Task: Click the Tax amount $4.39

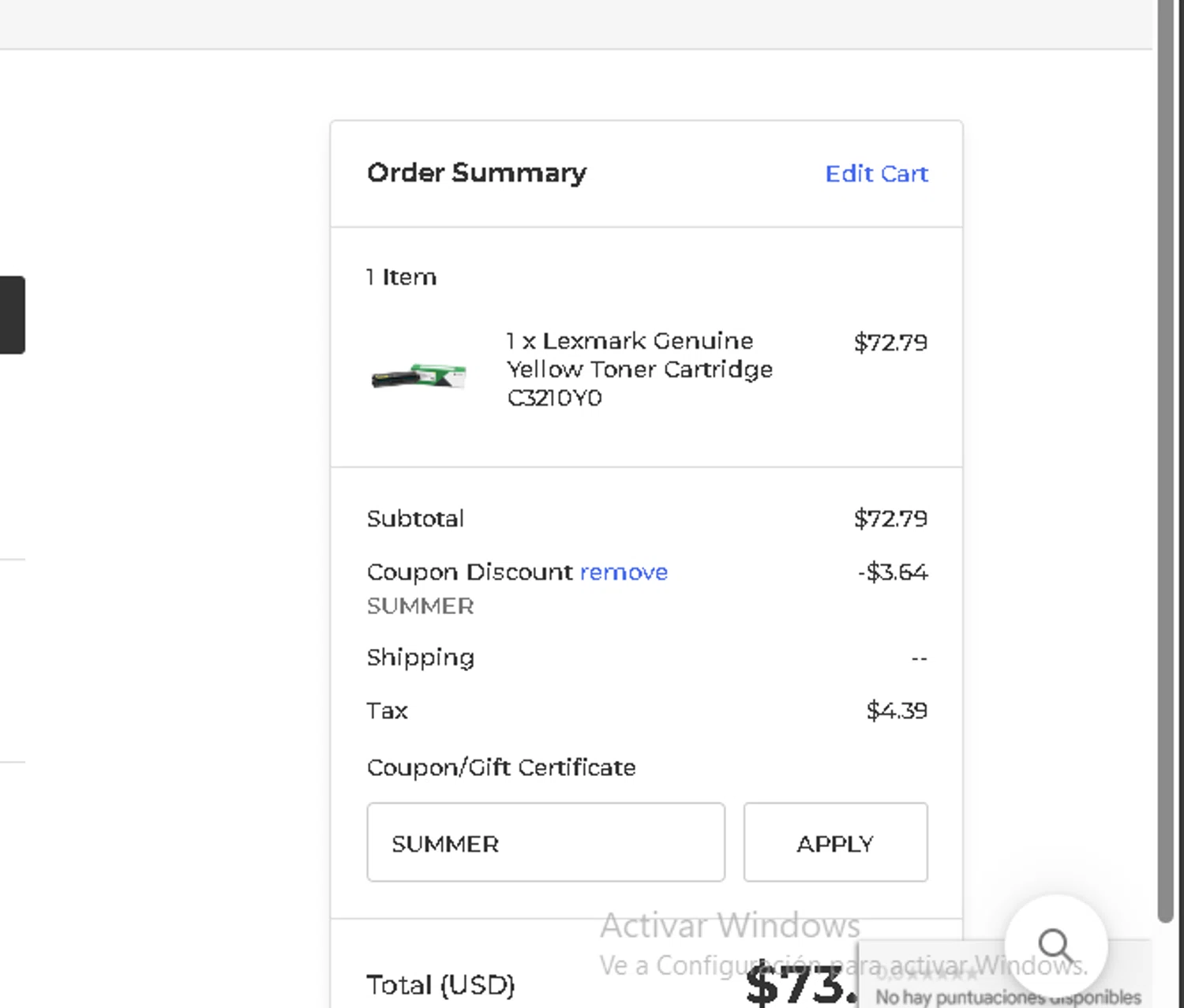Action: tap(897, 710)
